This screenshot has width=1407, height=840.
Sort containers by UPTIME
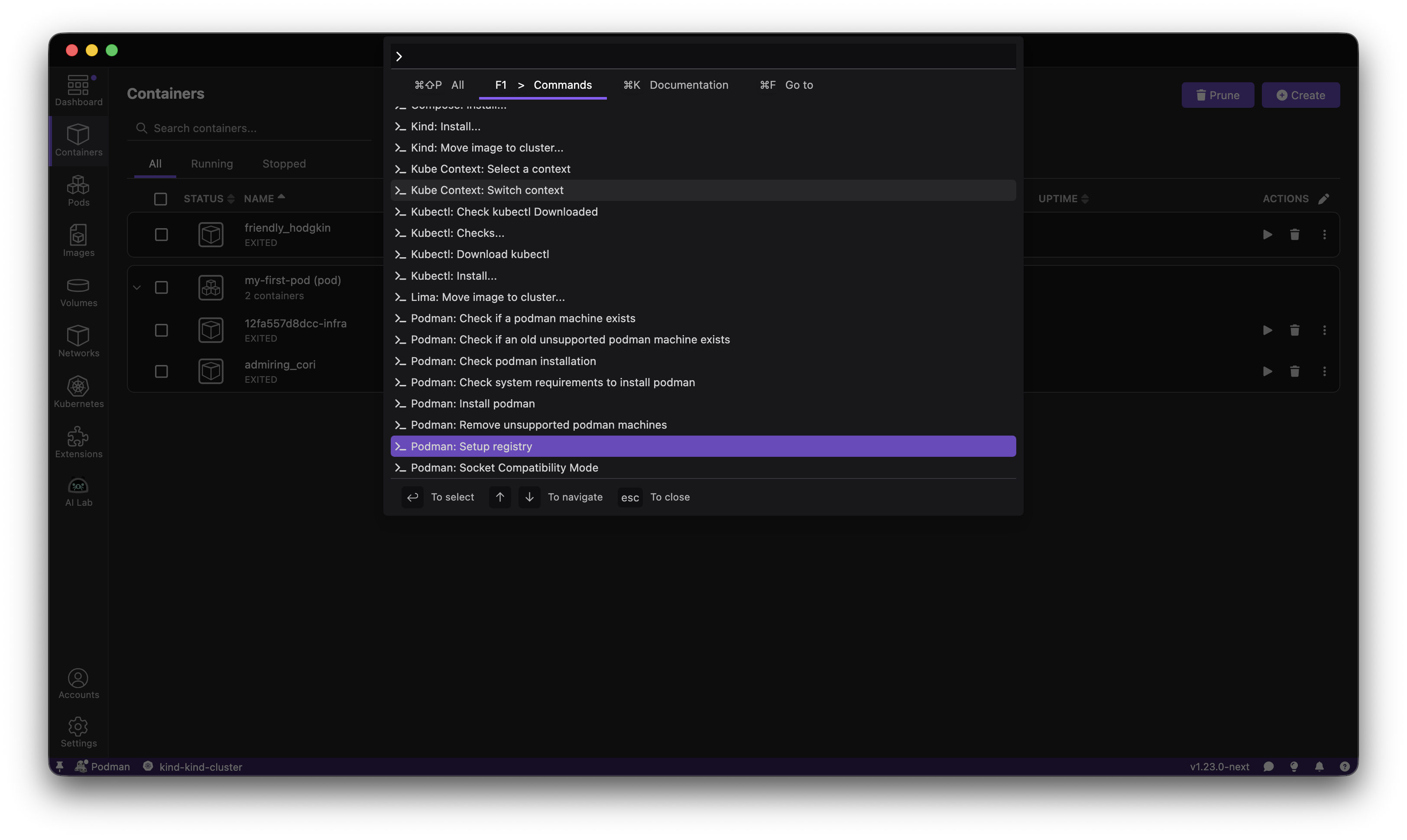[1063, 198]
